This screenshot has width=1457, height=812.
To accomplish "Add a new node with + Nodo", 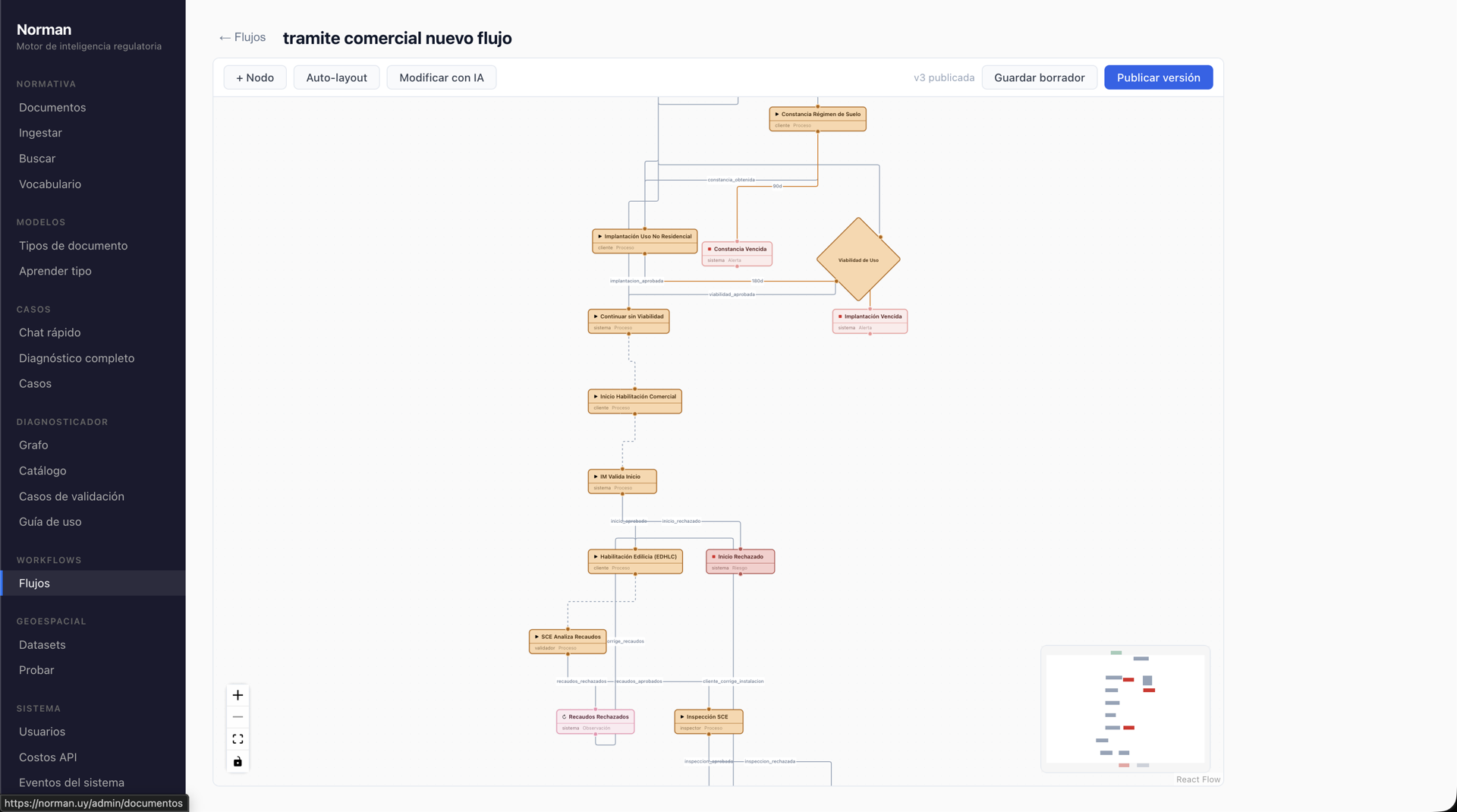I will [x=255, y=77].
